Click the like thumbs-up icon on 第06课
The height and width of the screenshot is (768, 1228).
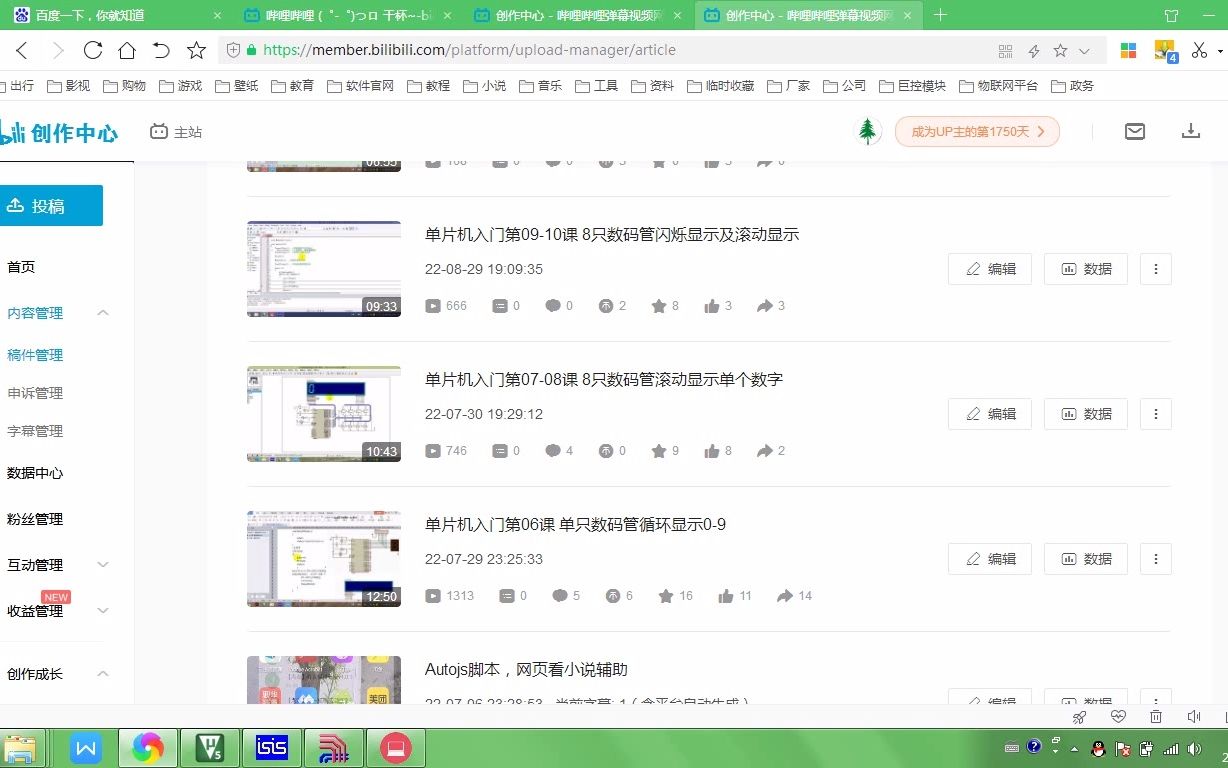pos(726,596)
